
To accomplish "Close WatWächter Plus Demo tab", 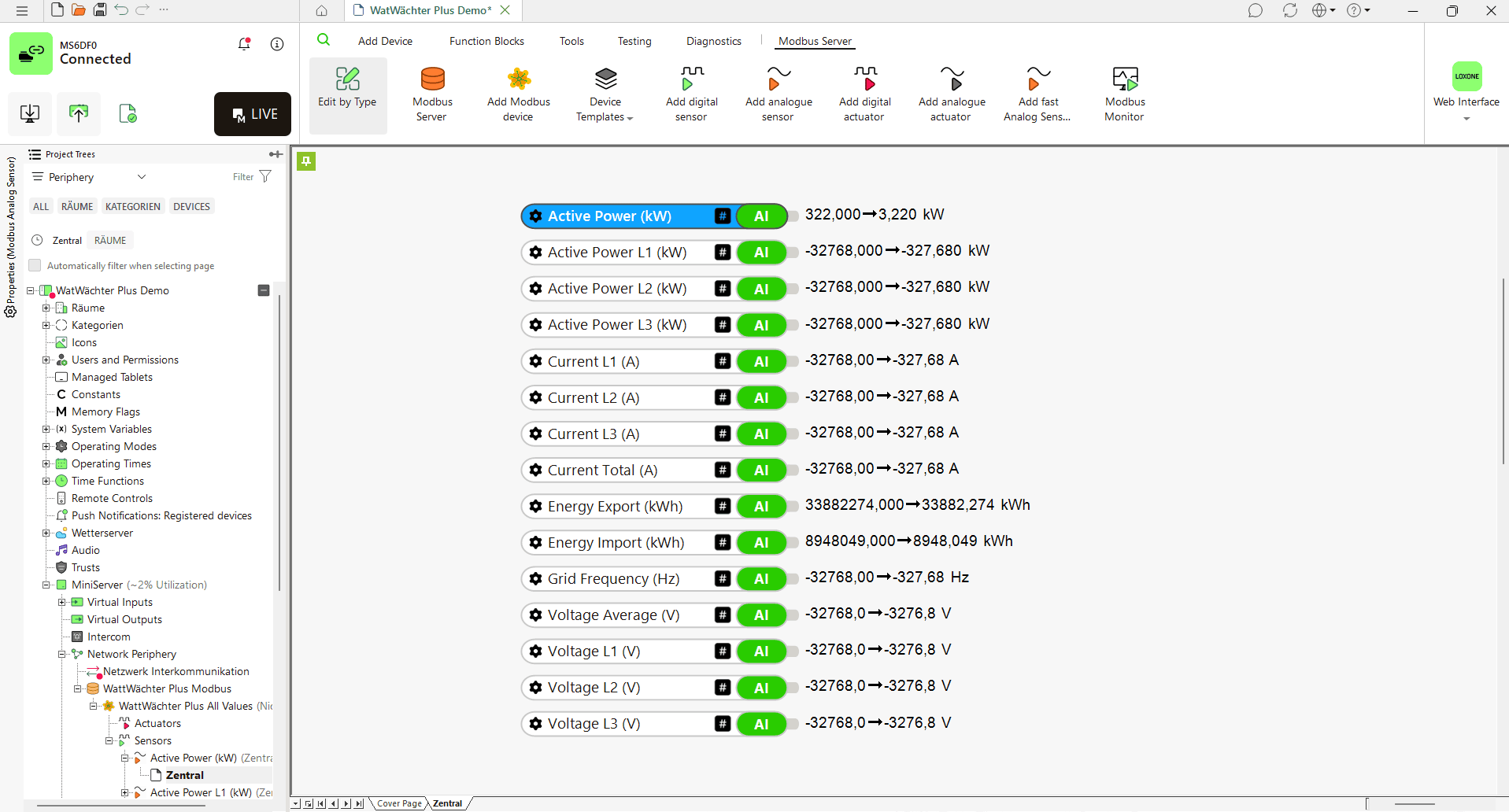I will 505,10.
